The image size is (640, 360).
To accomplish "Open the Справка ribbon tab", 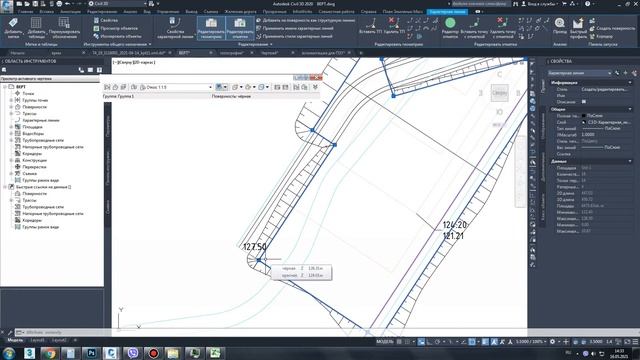I will coord(368,11).
